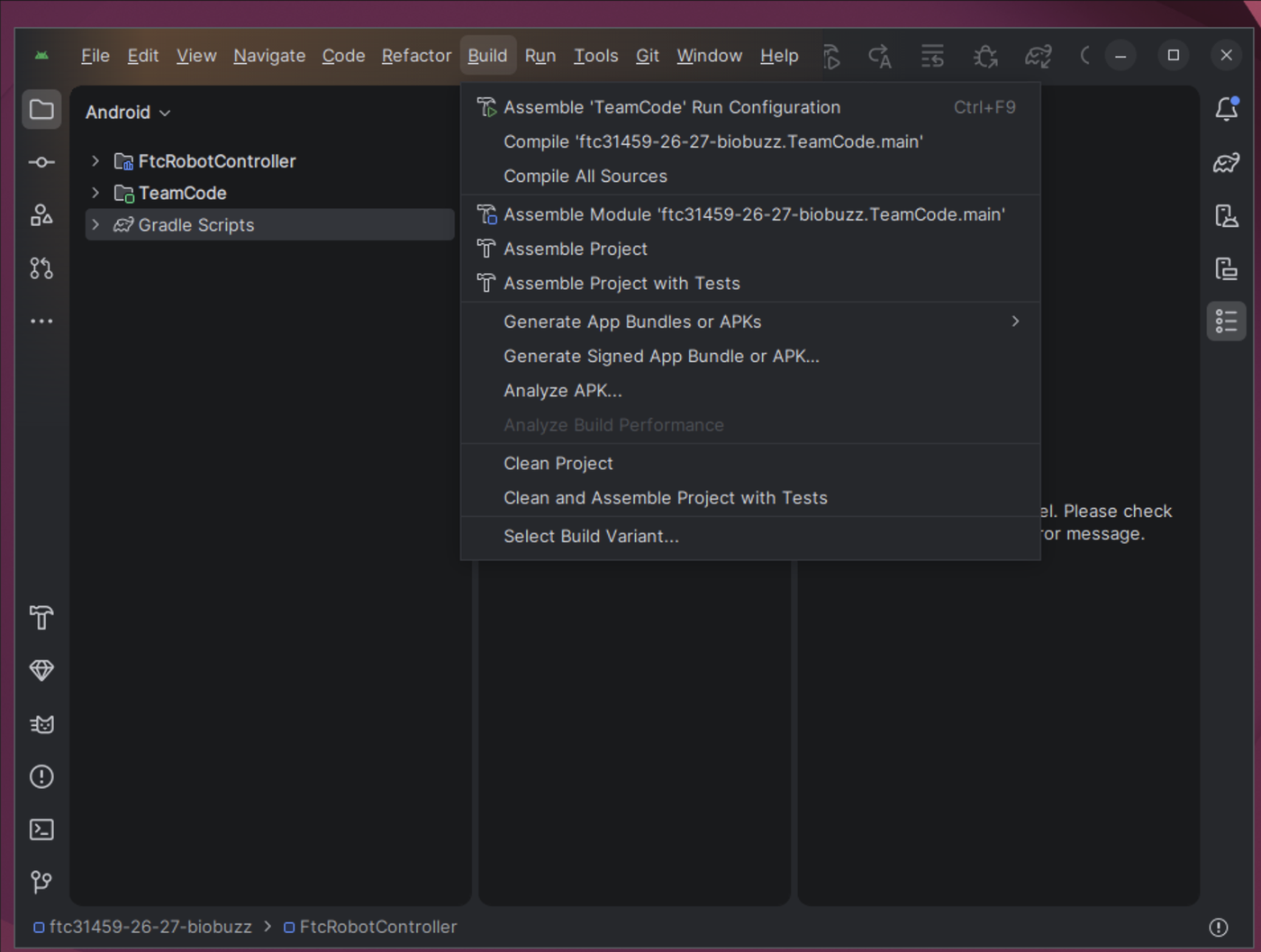
Task: Open the Git menu
Action: pos(648,56)
